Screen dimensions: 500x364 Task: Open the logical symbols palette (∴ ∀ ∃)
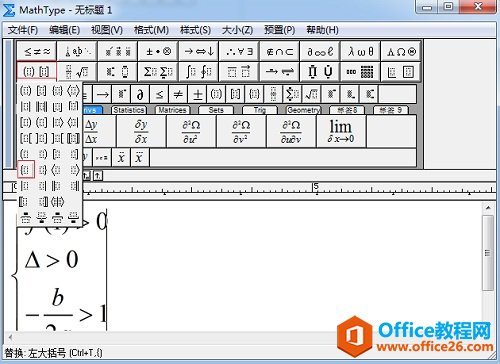coord(239,52)
